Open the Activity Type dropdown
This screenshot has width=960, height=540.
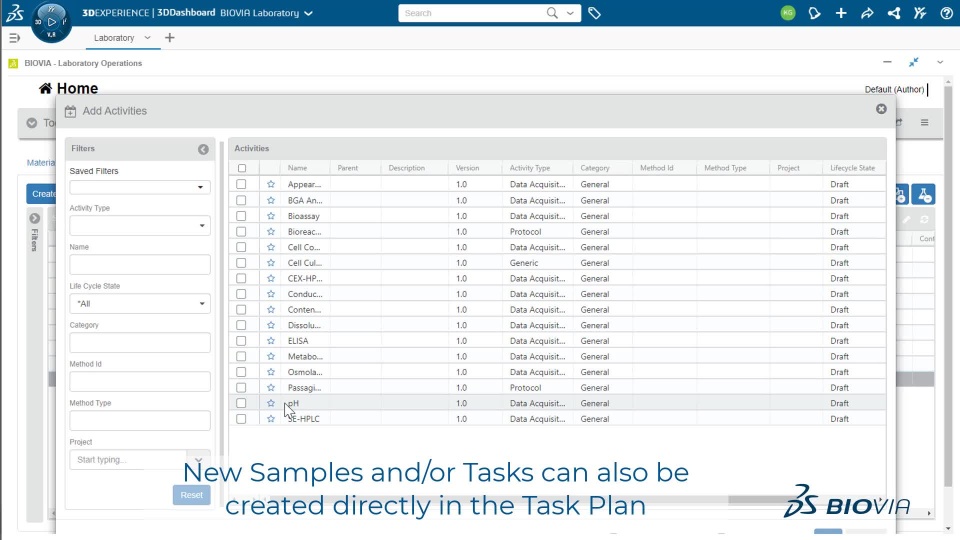[x=140, y=225]
